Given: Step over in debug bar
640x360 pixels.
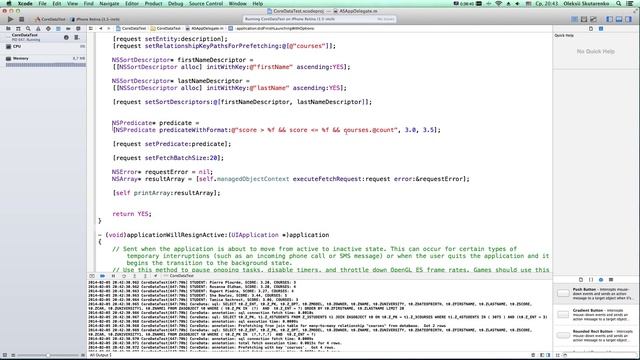Looking at the screenshot, I should [124, 276].
